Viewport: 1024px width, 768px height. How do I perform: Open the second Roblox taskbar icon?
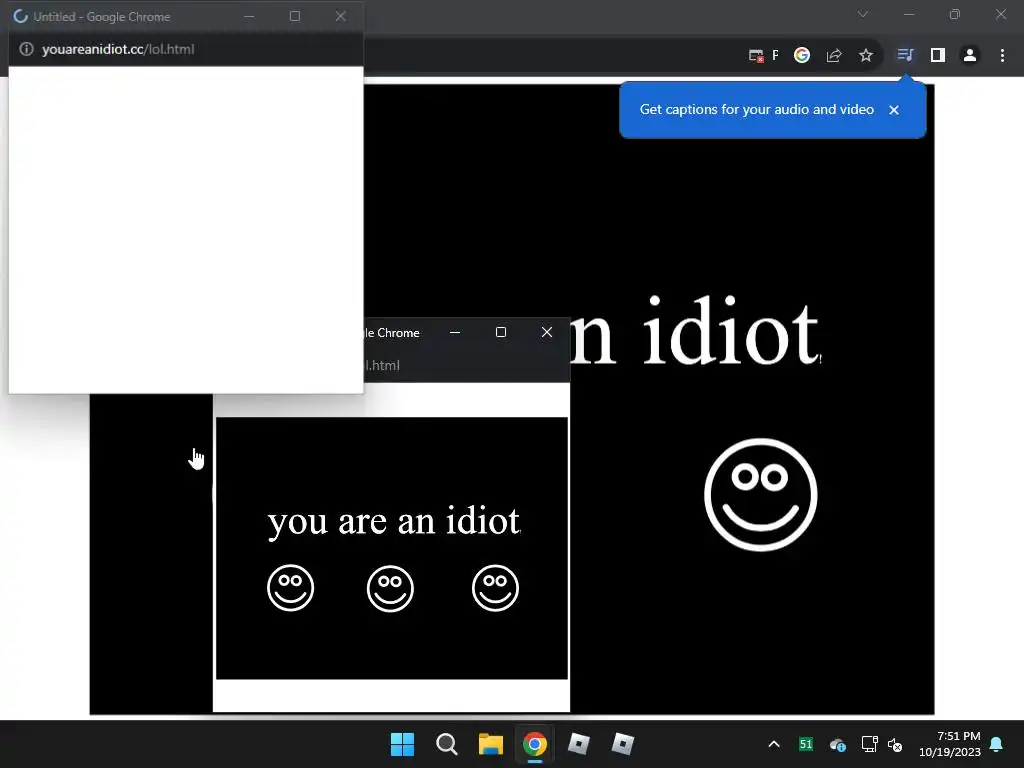tap(622, 744)
